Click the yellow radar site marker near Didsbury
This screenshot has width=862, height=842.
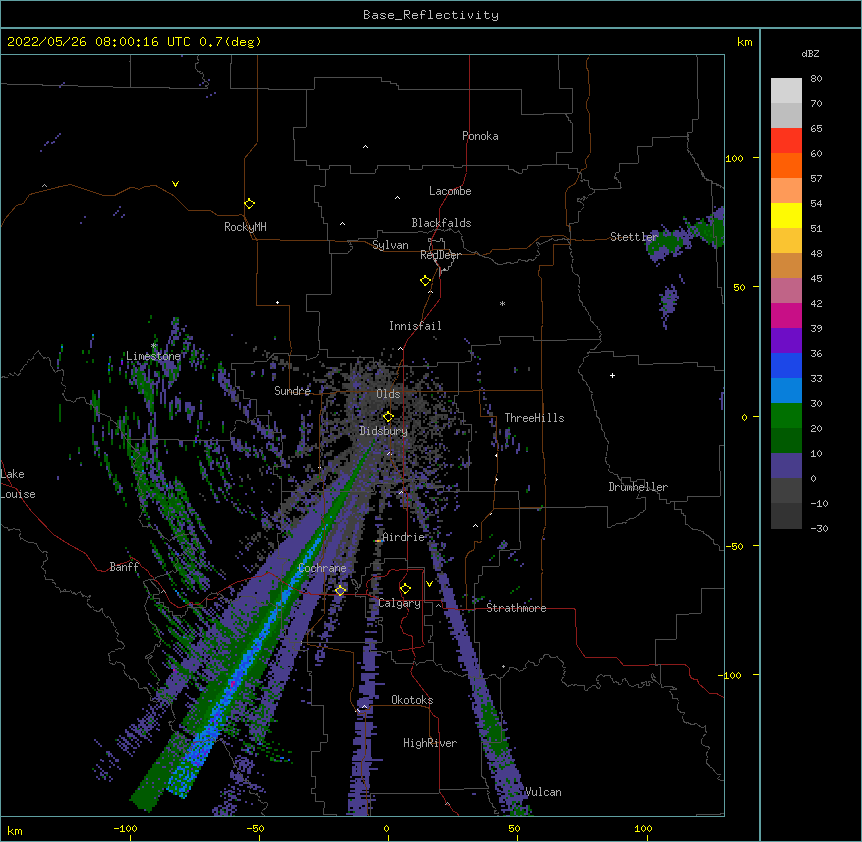[x=388, y=417]
